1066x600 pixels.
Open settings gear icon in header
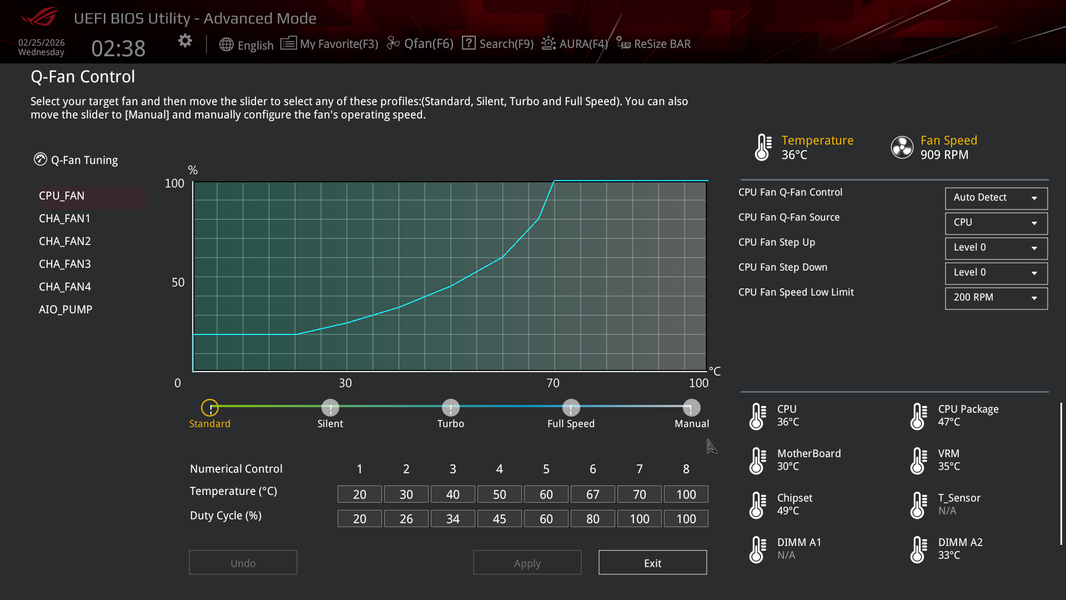185,41
